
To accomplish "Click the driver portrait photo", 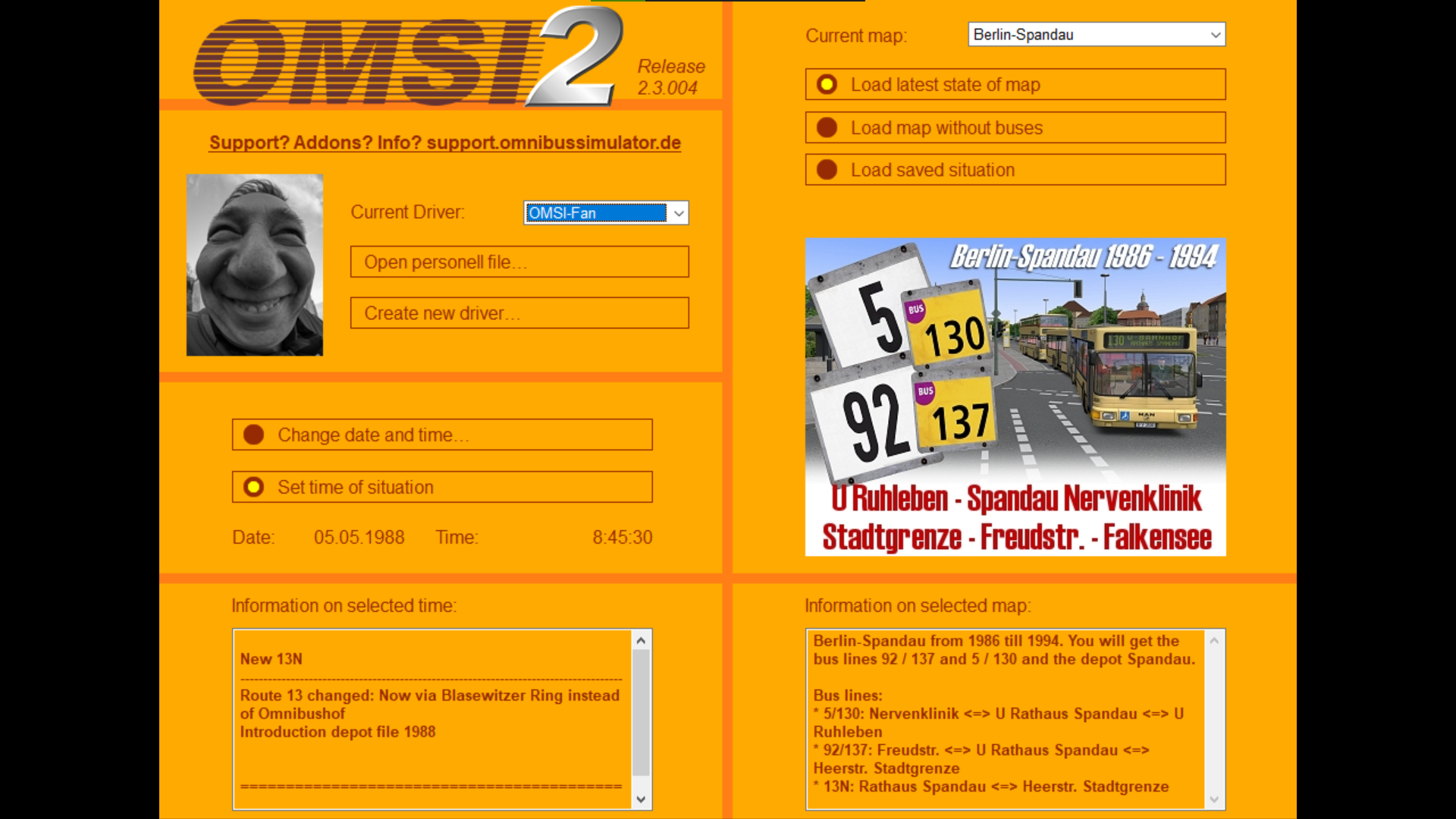I will coord(255,265).
